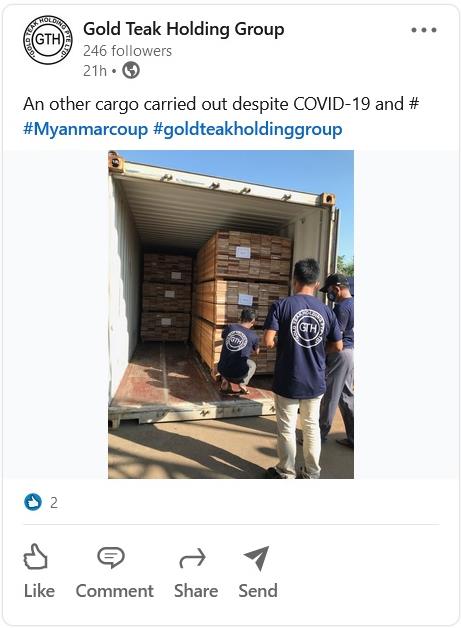Open the #goldteakholdinggroup hashtag
Image resolution: width=461 pixels, height=628 pixels.
click(248, 130)
